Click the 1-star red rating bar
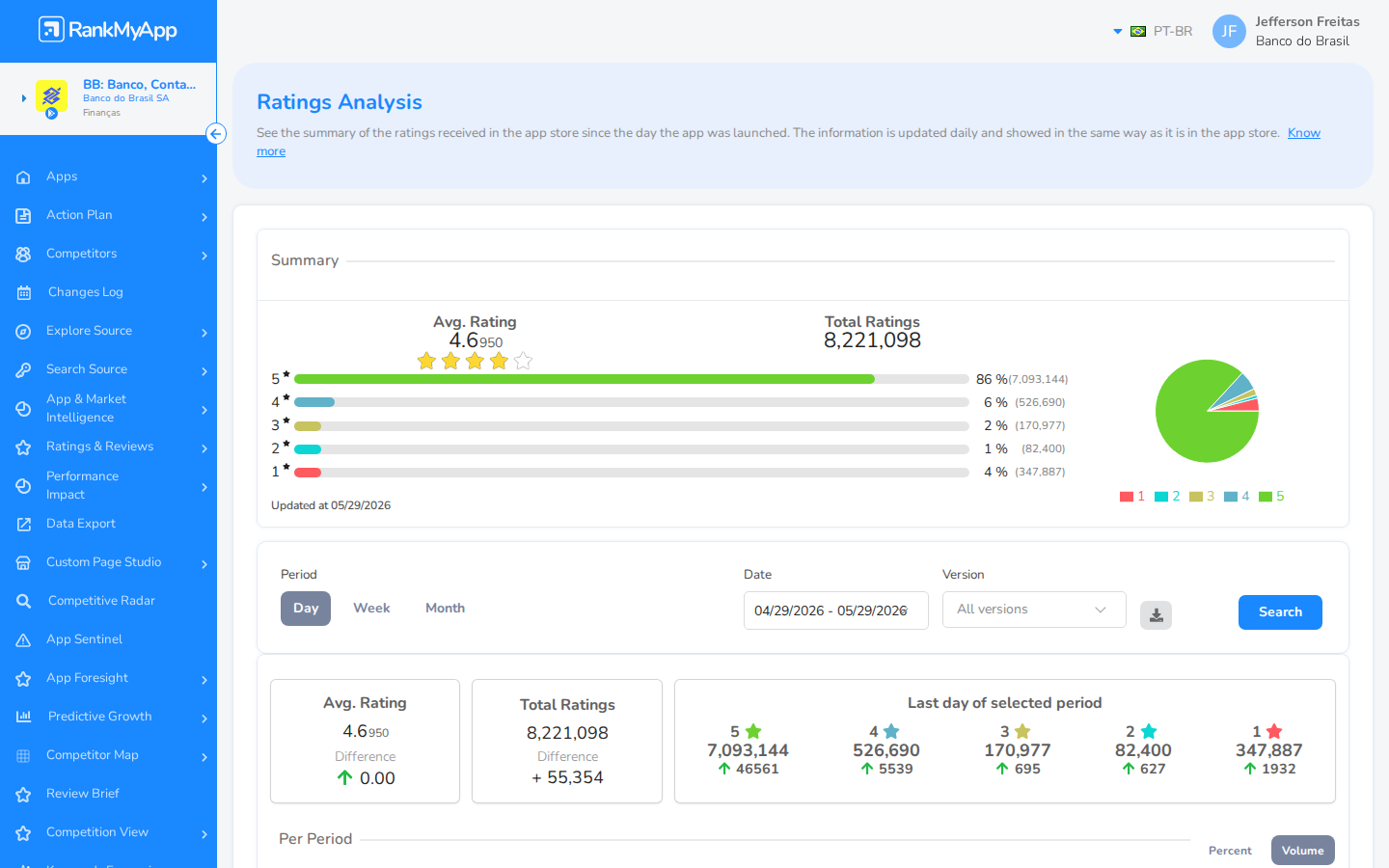1389x868 pixels. coord(308,472)
